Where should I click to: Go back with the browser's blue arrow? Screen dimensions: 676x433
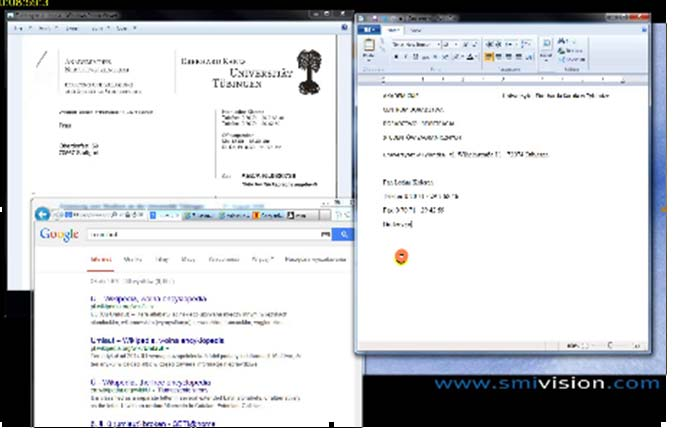pos(42,214)
